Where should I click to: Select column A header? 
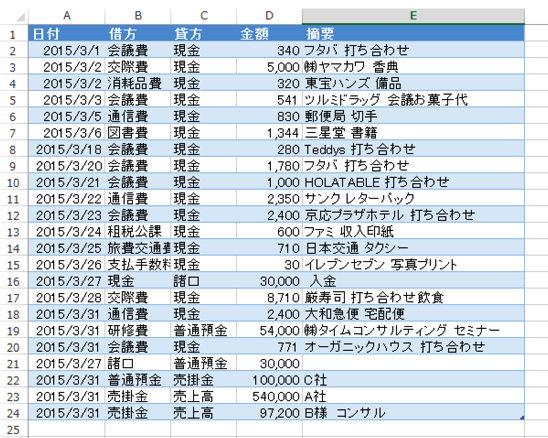66,16
